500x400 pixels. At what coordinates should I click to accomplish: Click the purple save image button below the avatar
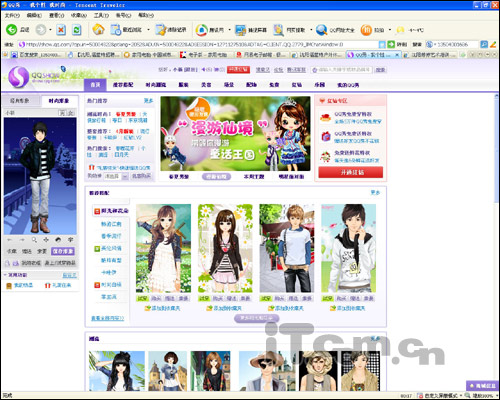coord(63,251)
